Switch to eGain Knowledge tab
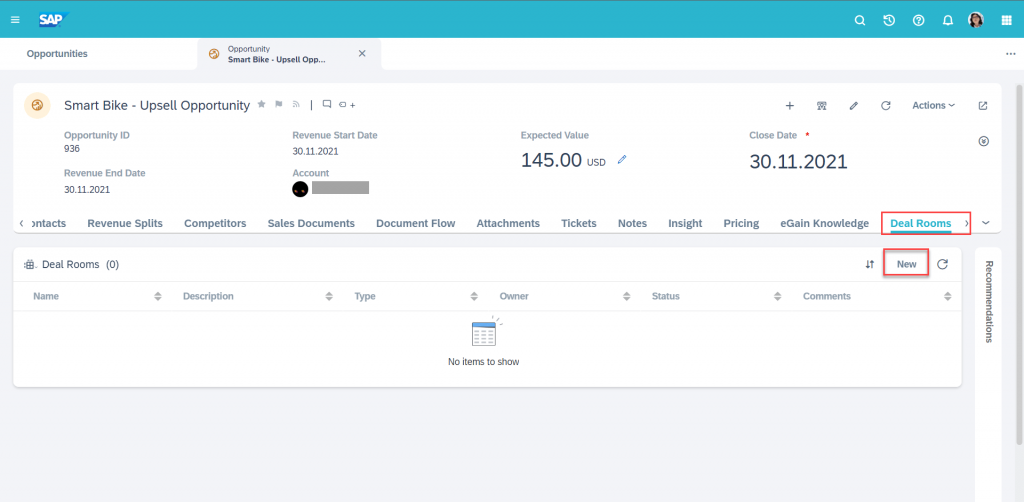1024x502 pixels. click(x=824, y=223)
